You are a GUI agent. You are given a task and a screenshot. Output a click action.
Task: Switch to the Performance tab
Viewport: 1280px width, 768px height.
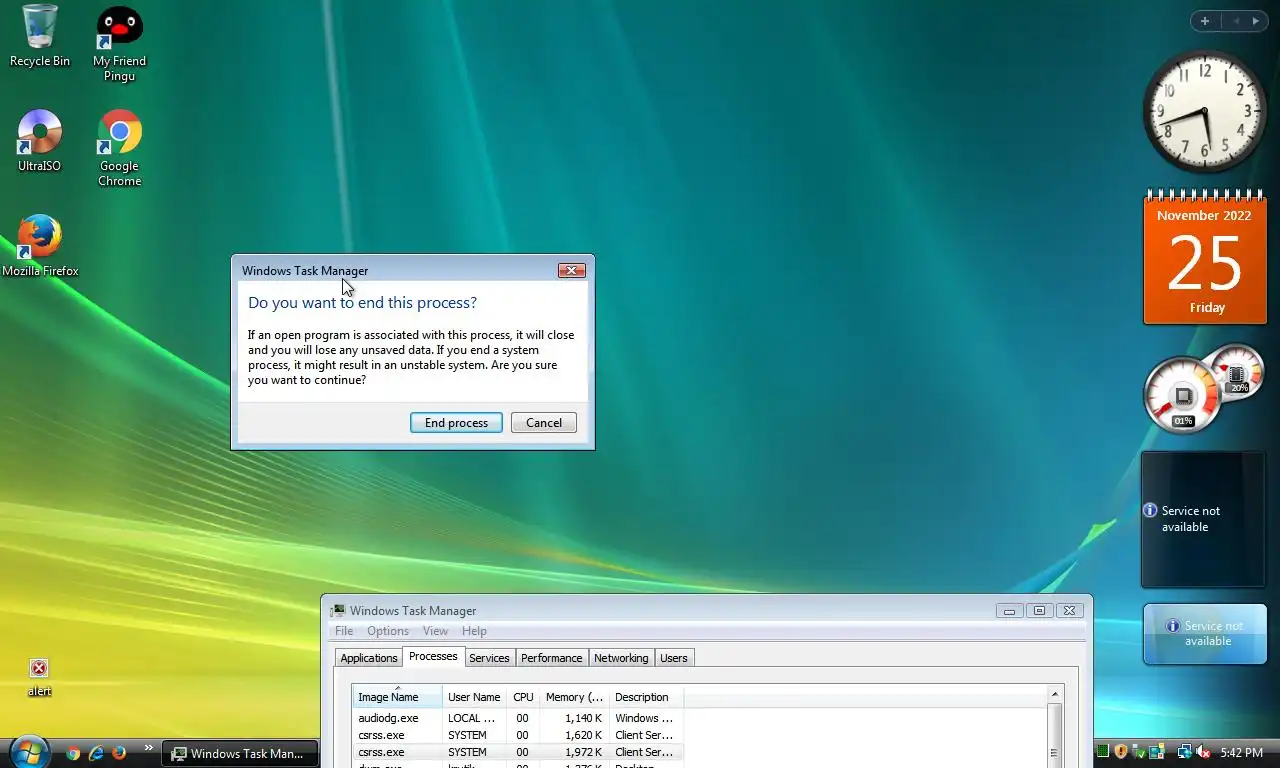(x=551, y=658)
